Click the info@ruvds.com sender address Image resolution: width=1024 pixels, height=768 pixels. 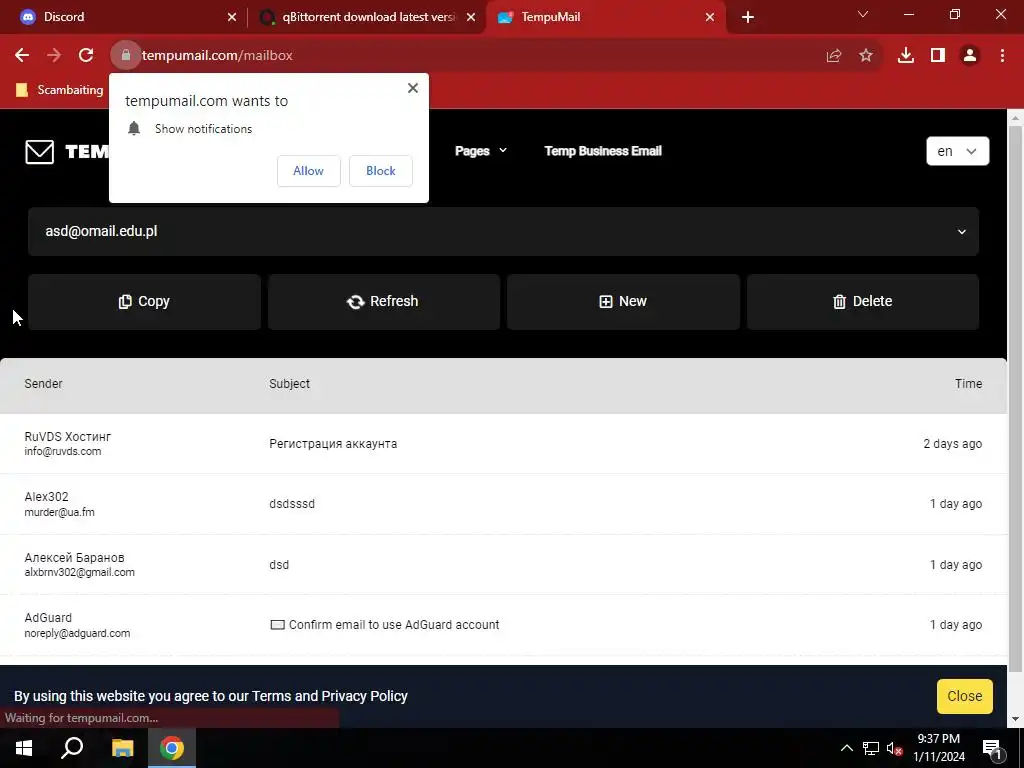tap(63, 451)
